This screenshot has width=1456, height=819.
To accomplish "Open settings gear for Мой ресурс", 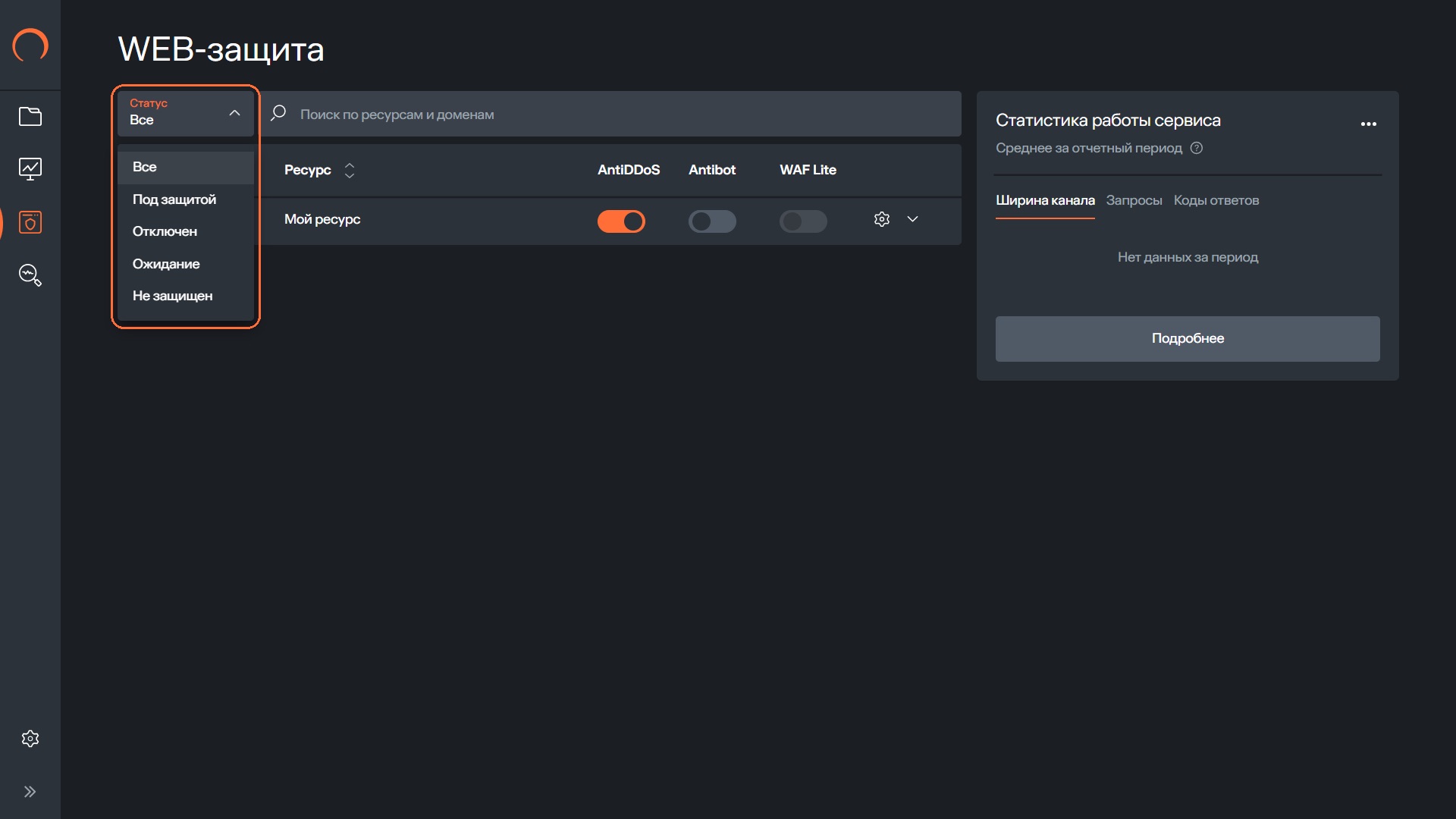I will pos(881,219).
